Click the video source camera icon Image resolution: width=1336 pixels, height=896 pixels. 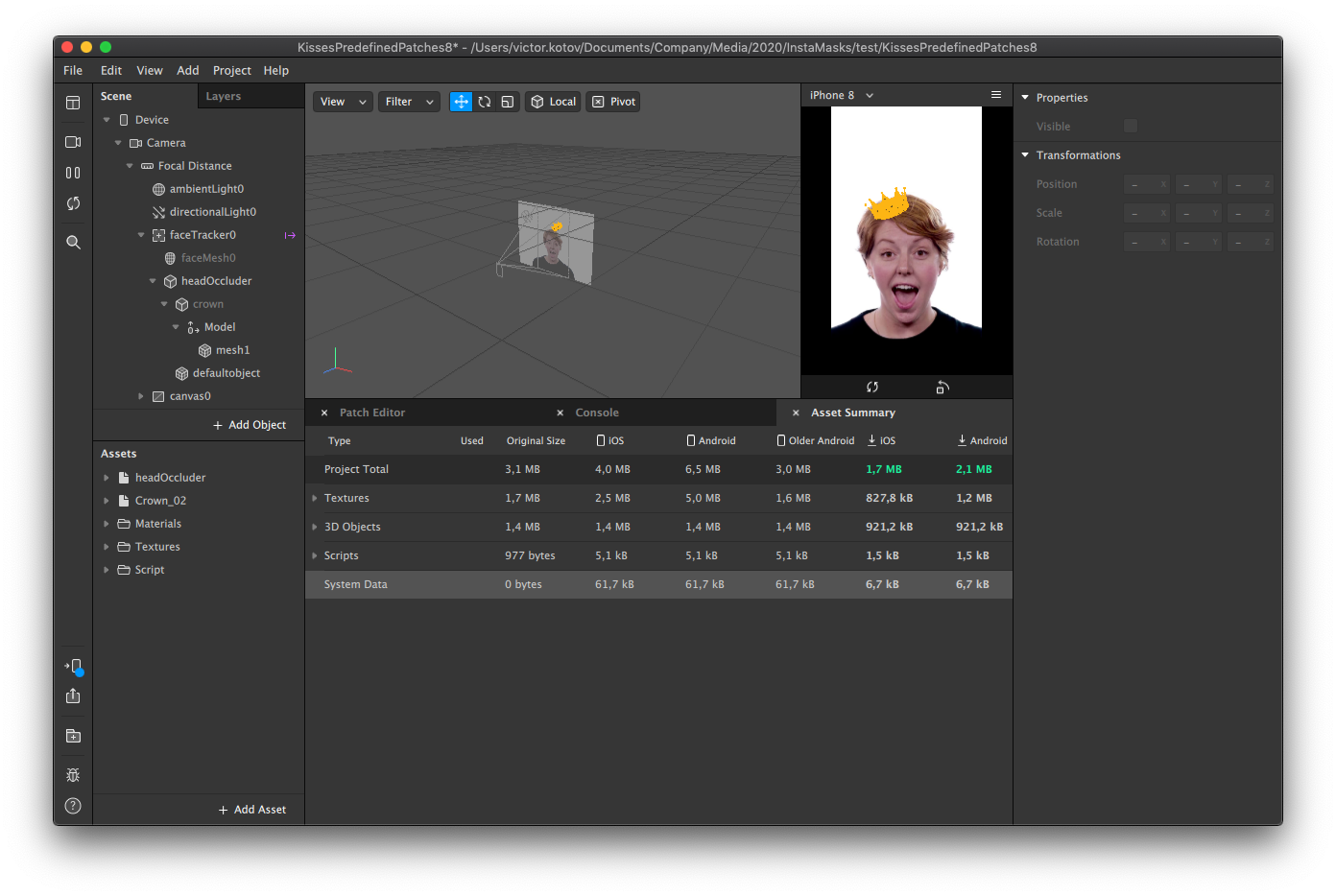pyautogui.click(x=73, y=142)
